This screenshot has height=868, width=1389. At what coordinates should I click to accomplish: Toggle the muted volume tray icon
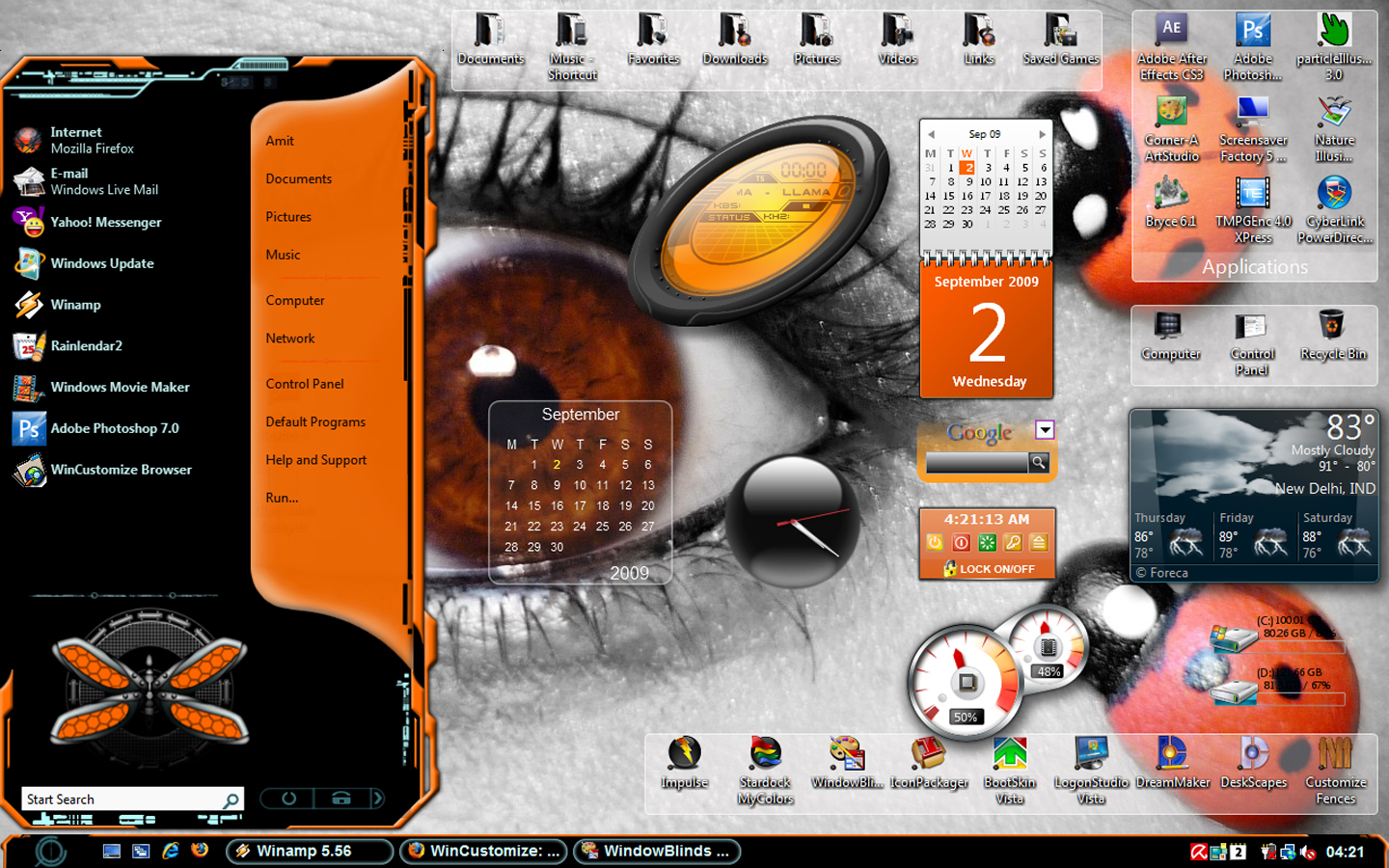[1309, 852]
